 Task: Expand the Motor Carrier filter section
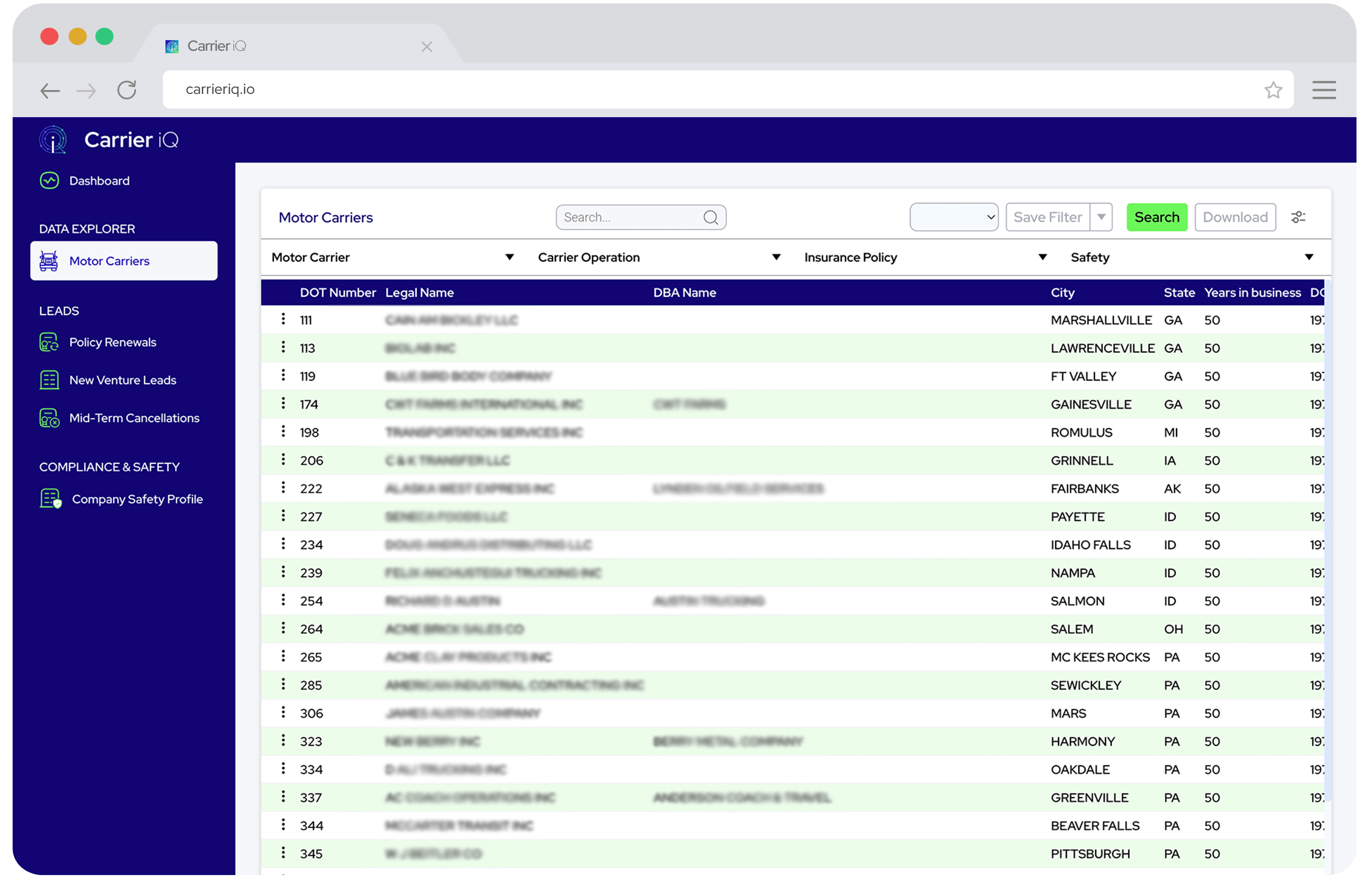tap(509, 257)
